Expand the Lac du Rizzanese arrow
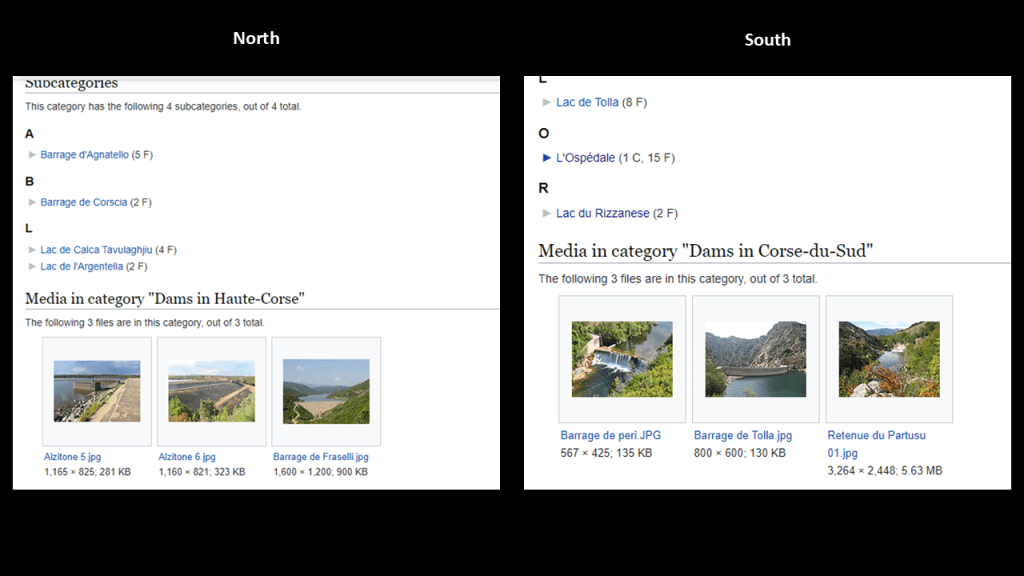Viewport: 1024px width, 576px height. click(x=546, y=213)
